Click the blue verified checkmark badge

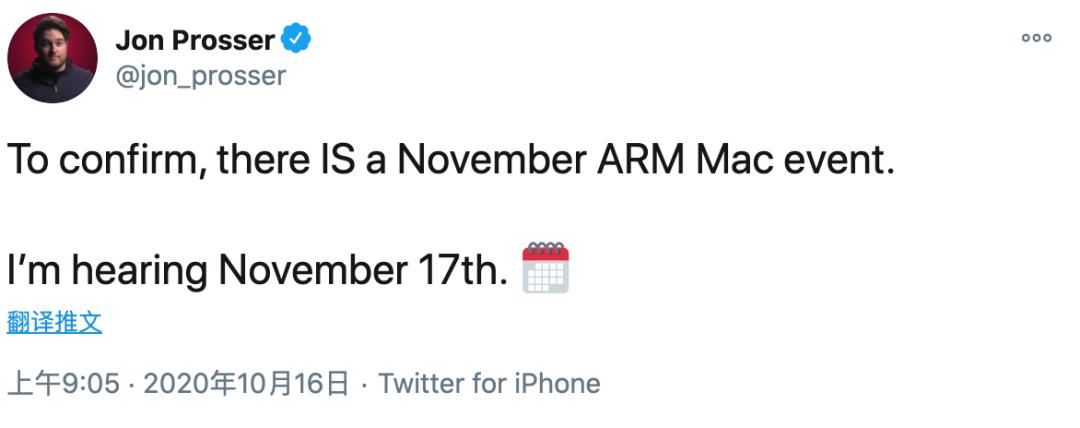click(x=296, y=39)
